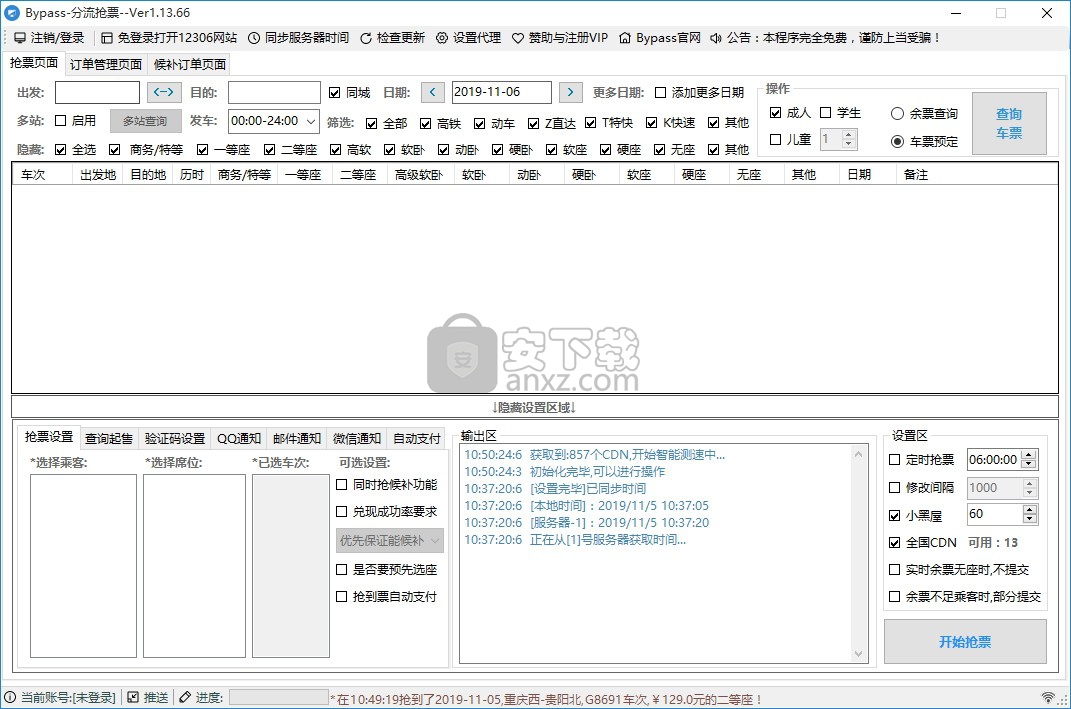
Task: Toggle the 小黑屋 checkbox
Action: click(895, 516)
